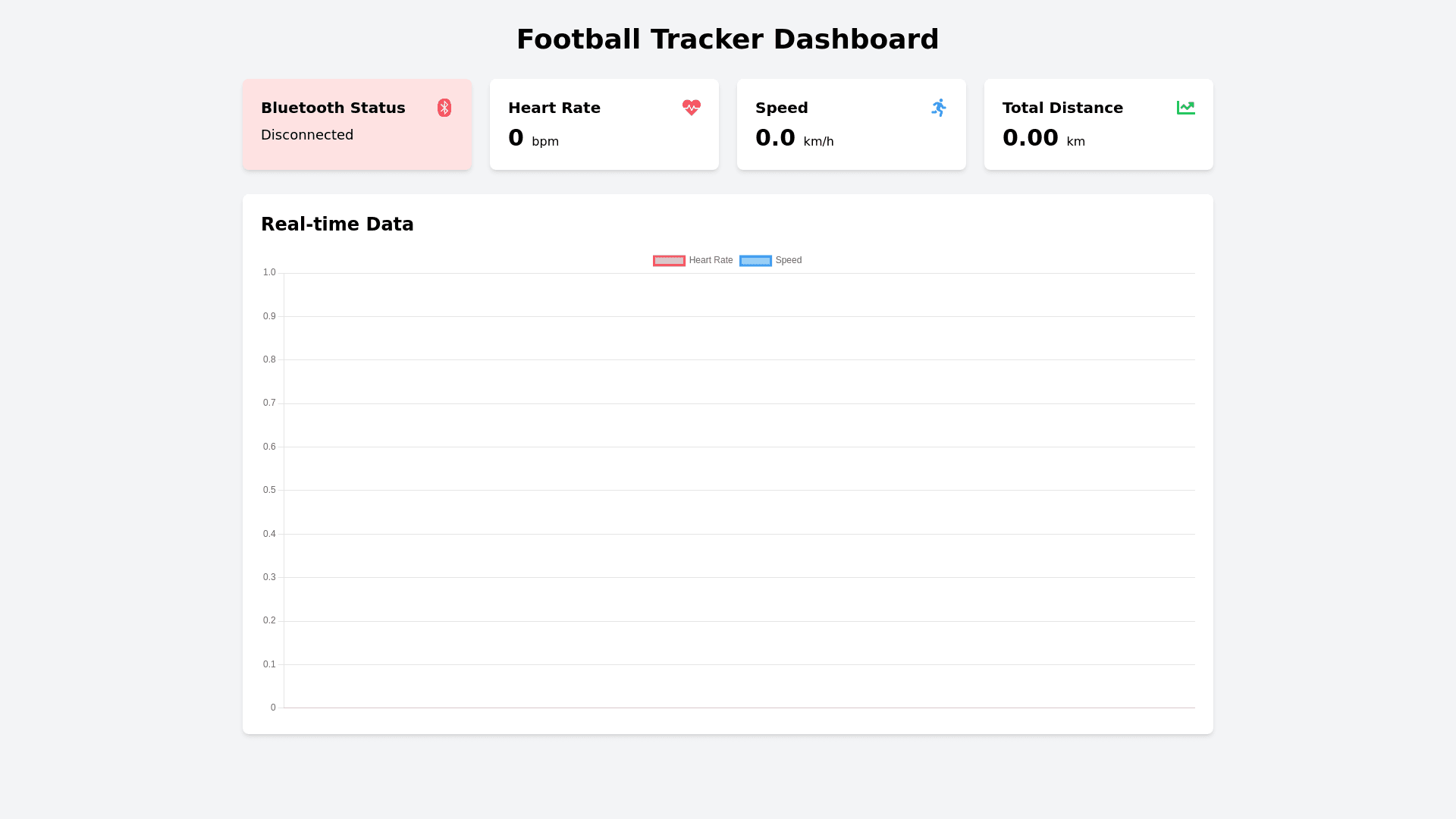Select the Total Distance card title

[x=1062, y=108]
